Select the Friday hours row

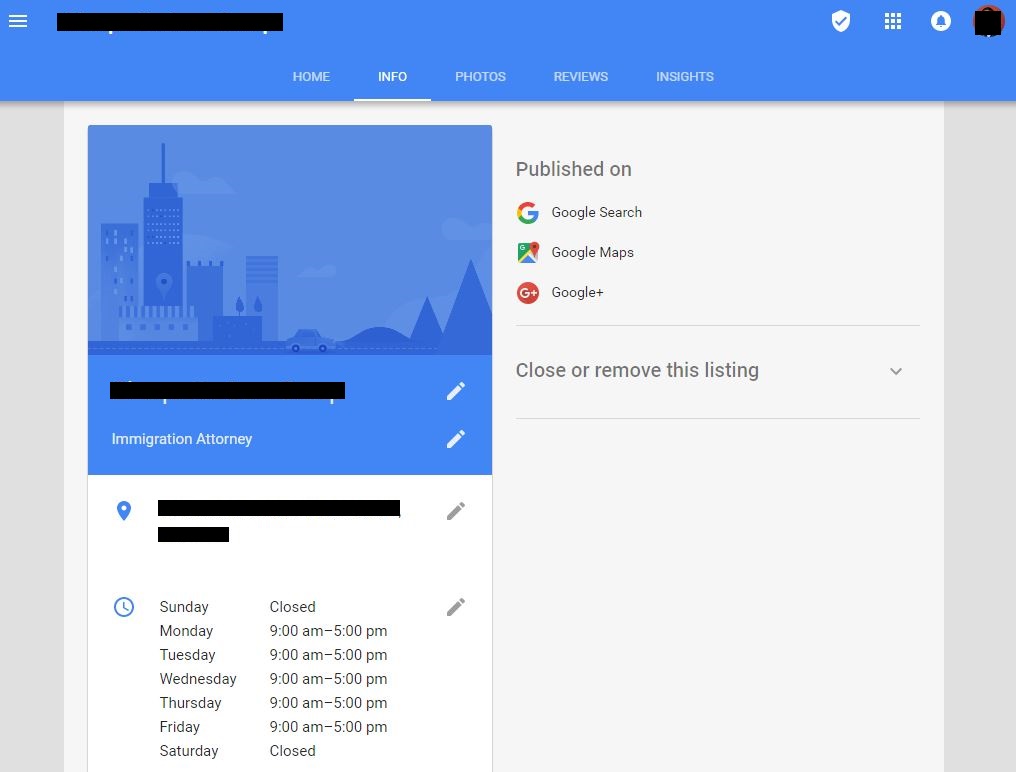coord(273,727)
